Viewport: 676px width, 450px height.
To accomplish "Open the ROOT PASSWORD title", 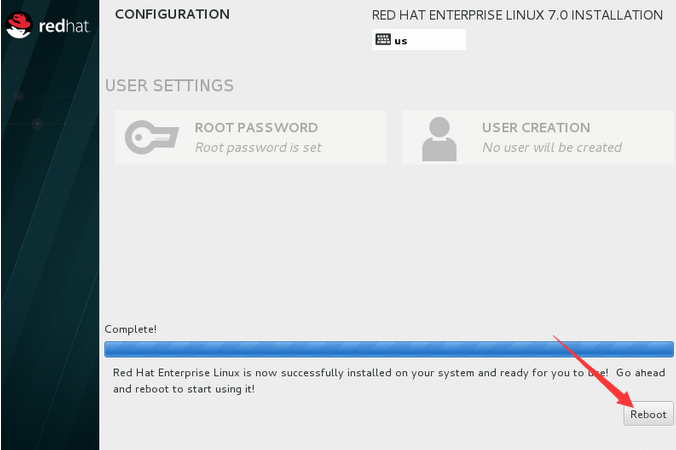I will [x=256, y=128].
